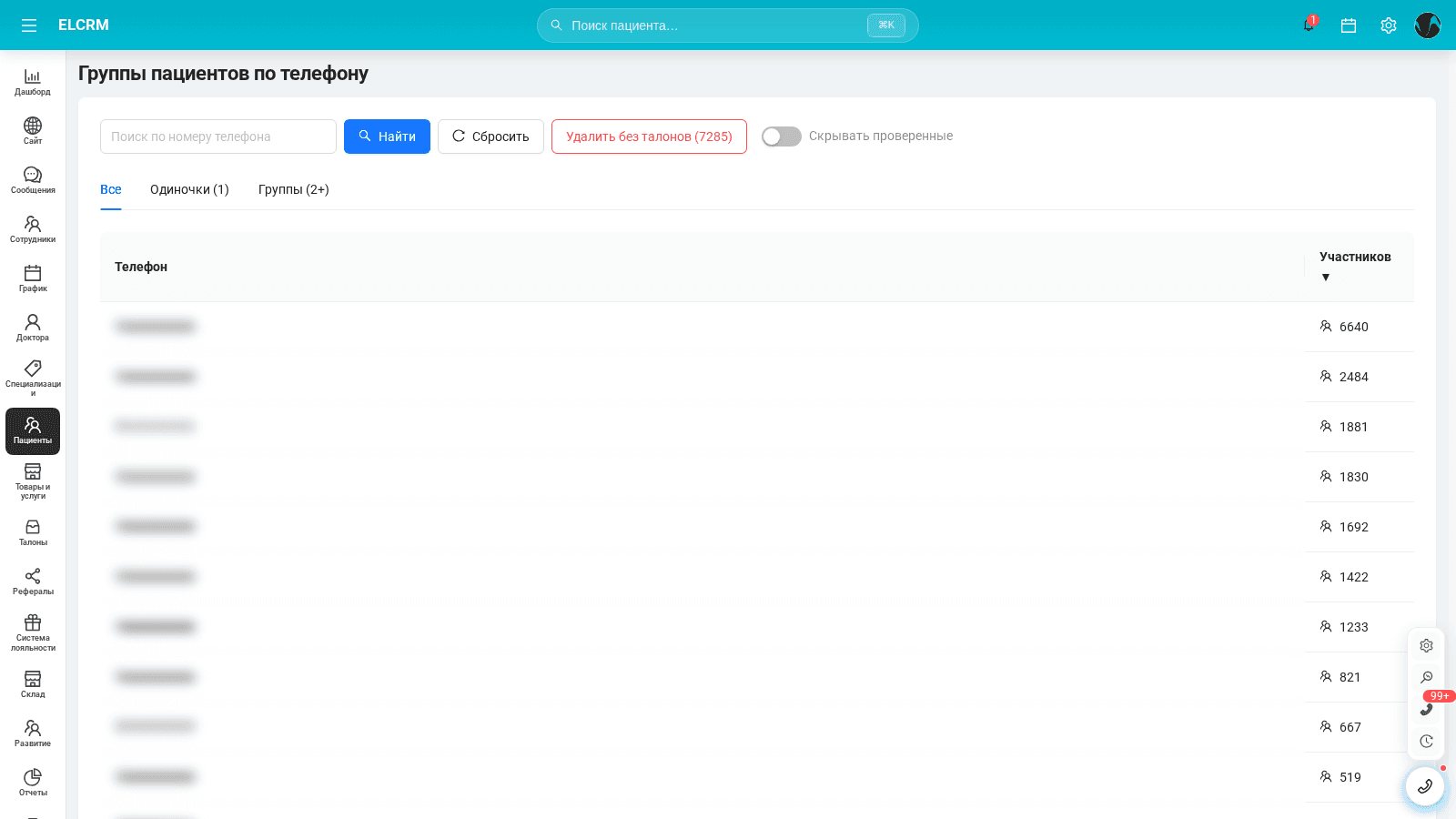Click the ELCRM logo text
This screenshot has height=819, width=1456.
point(84,25)
